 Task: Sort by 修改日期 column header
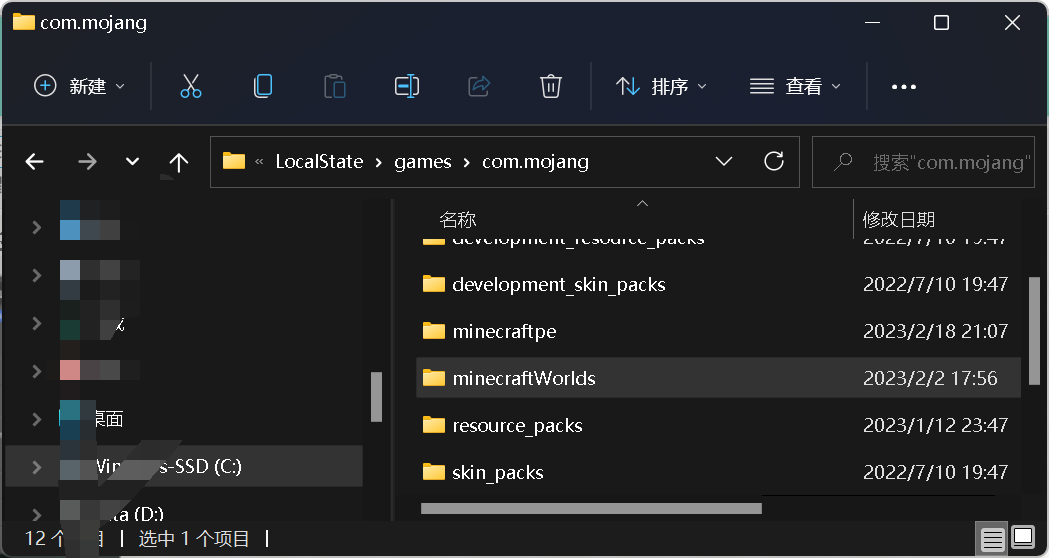click(898, 219)
